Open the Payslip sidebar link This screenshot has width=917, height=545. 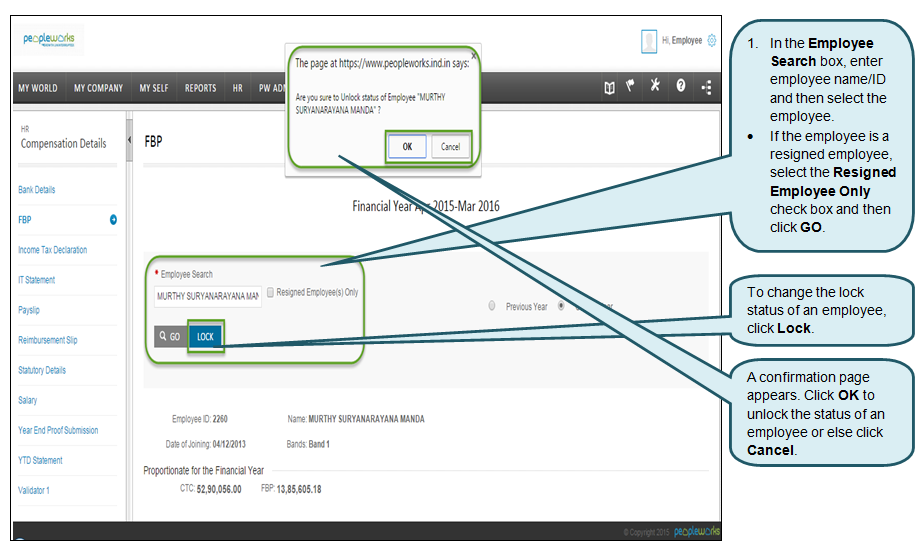coord(29,310)
